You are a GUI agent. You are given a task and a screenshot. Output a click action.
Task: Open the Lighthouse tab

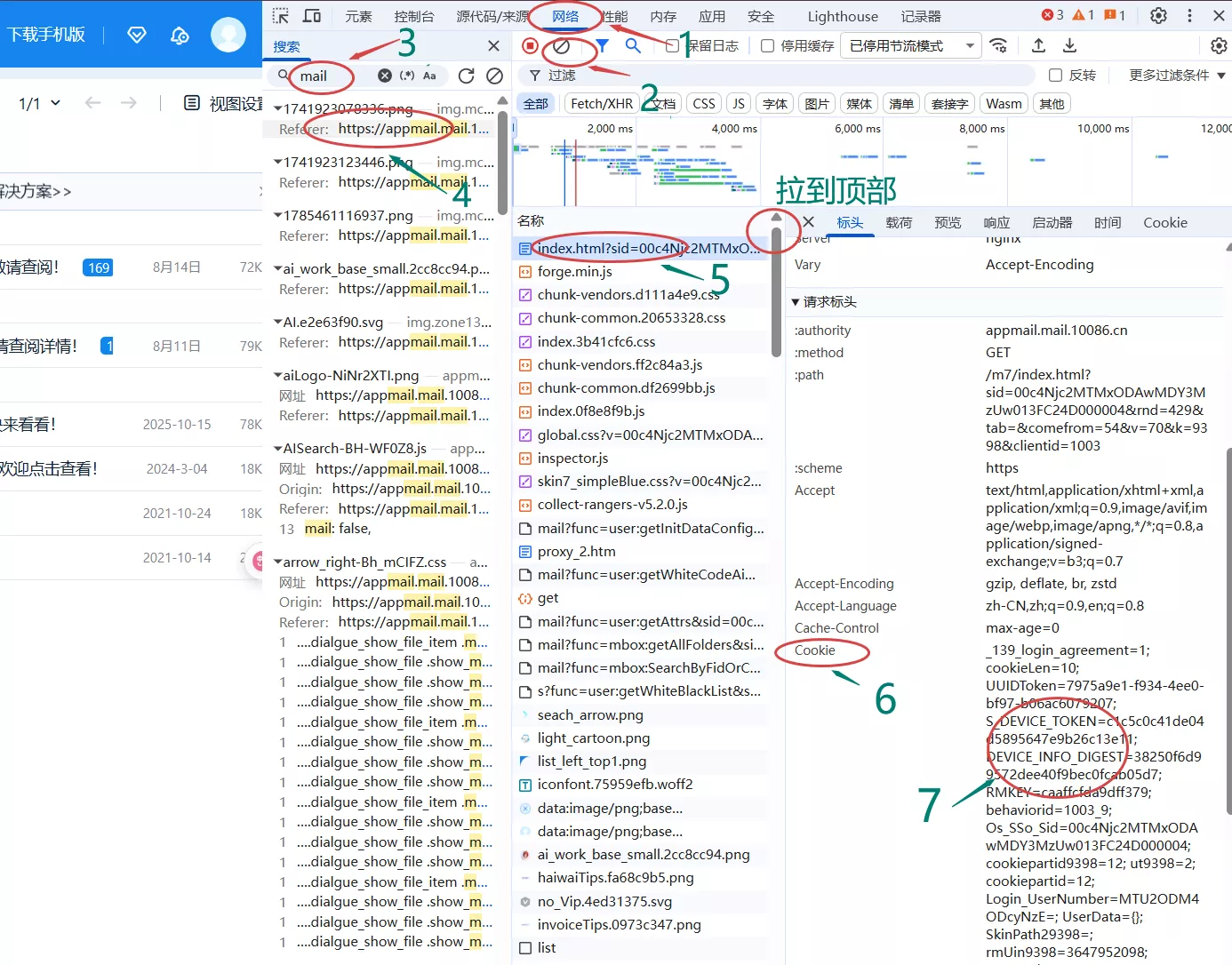click(843, 16)
